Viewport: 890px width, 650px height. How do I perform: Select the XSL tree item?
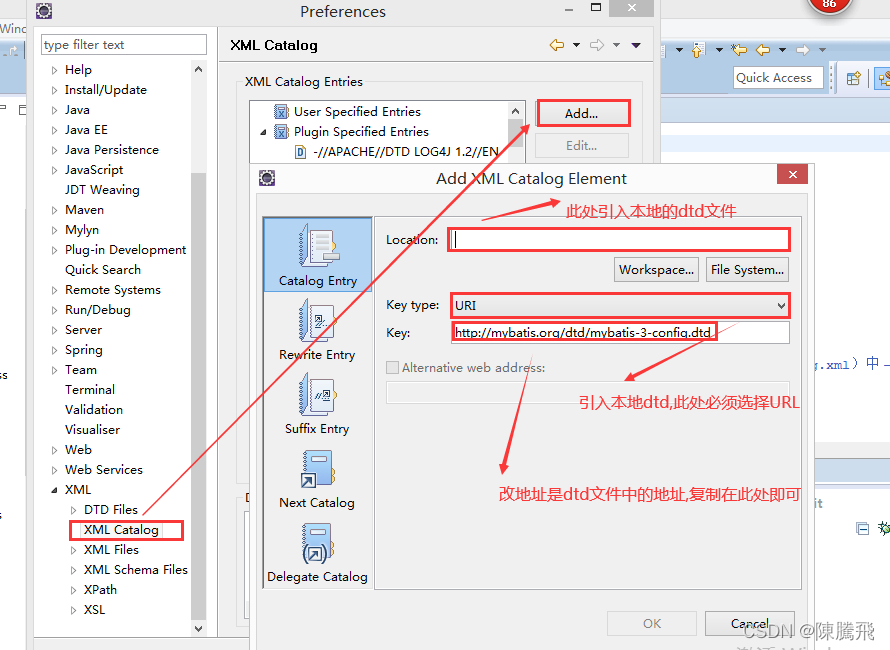coord(94,610)
